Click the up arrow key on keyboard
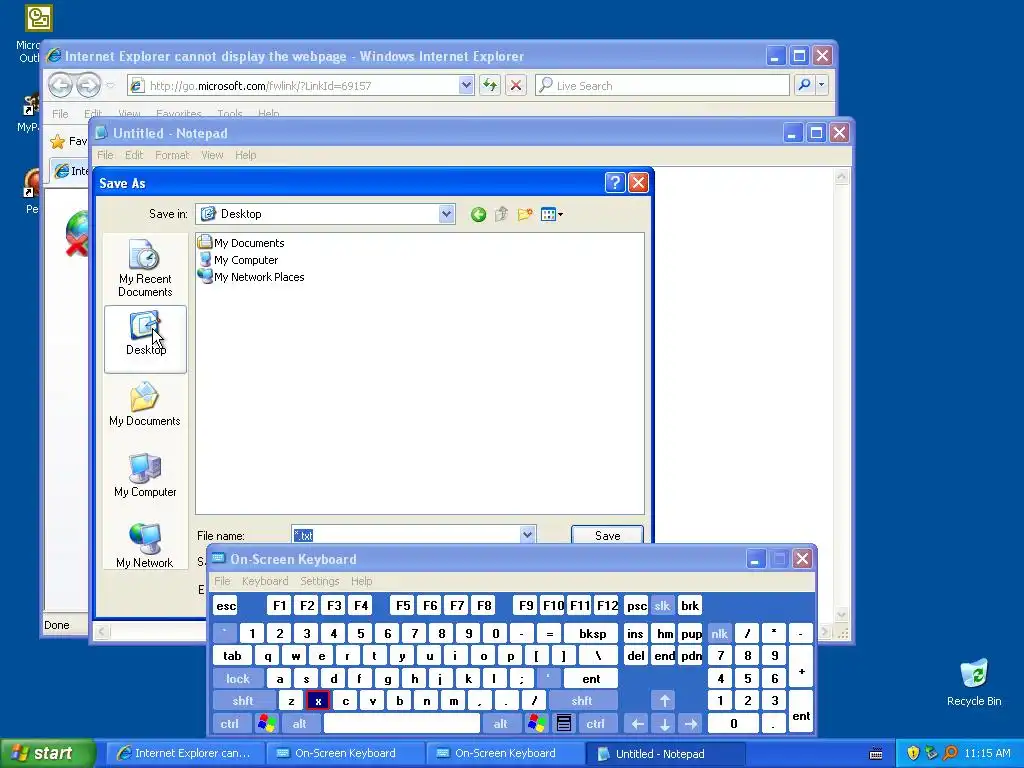 click(x=664, y=701)
